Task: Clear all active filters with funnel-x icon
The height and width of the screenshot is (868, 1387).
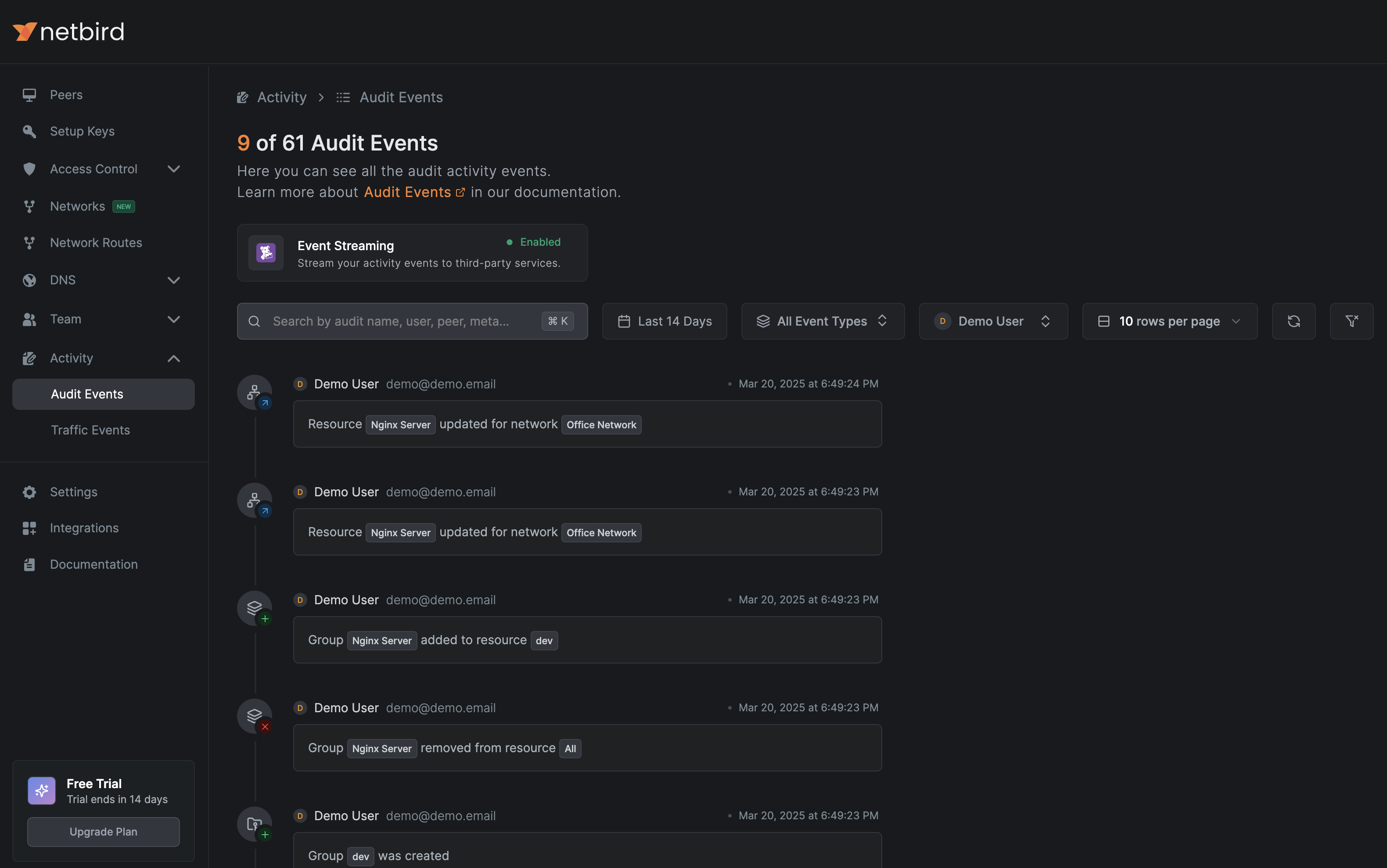Action: pos(1351,321)
